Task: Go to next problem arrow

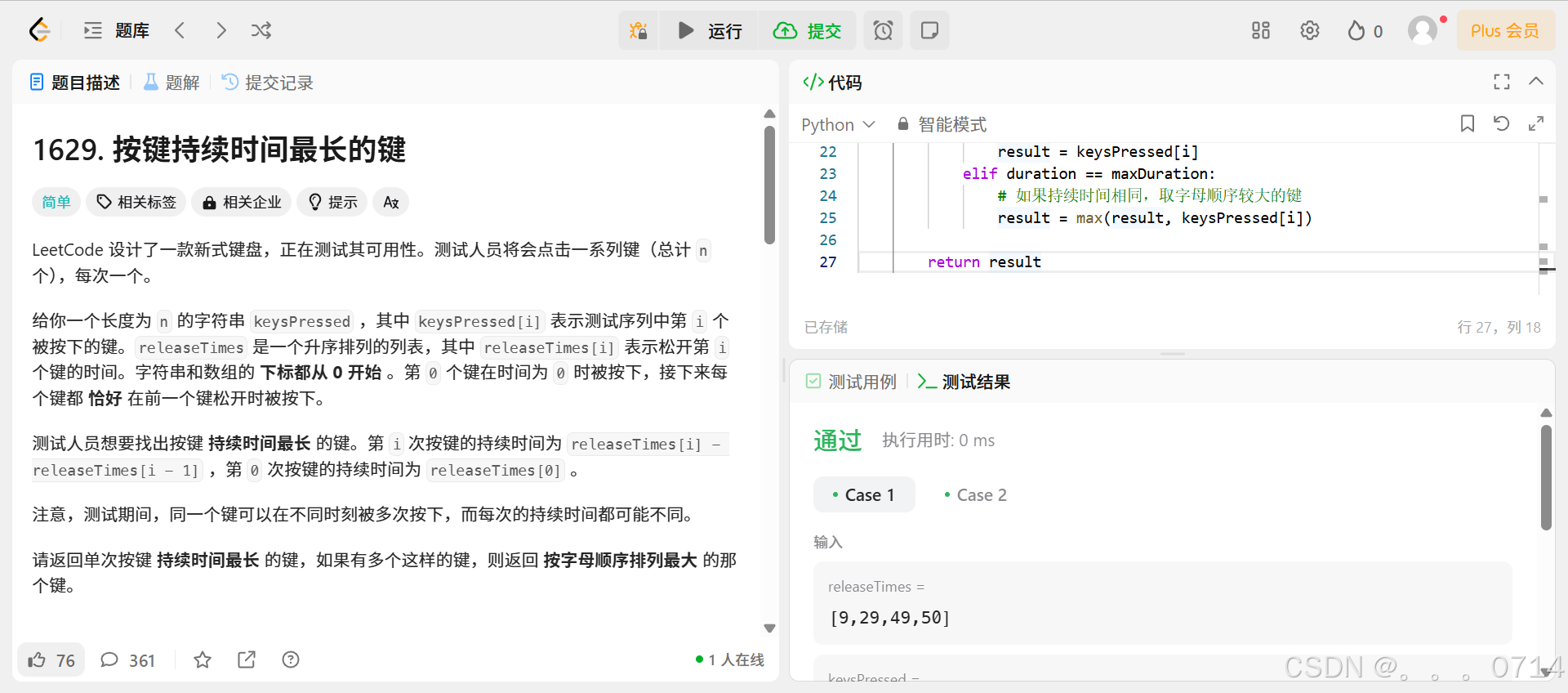Action: coord(221,30)
